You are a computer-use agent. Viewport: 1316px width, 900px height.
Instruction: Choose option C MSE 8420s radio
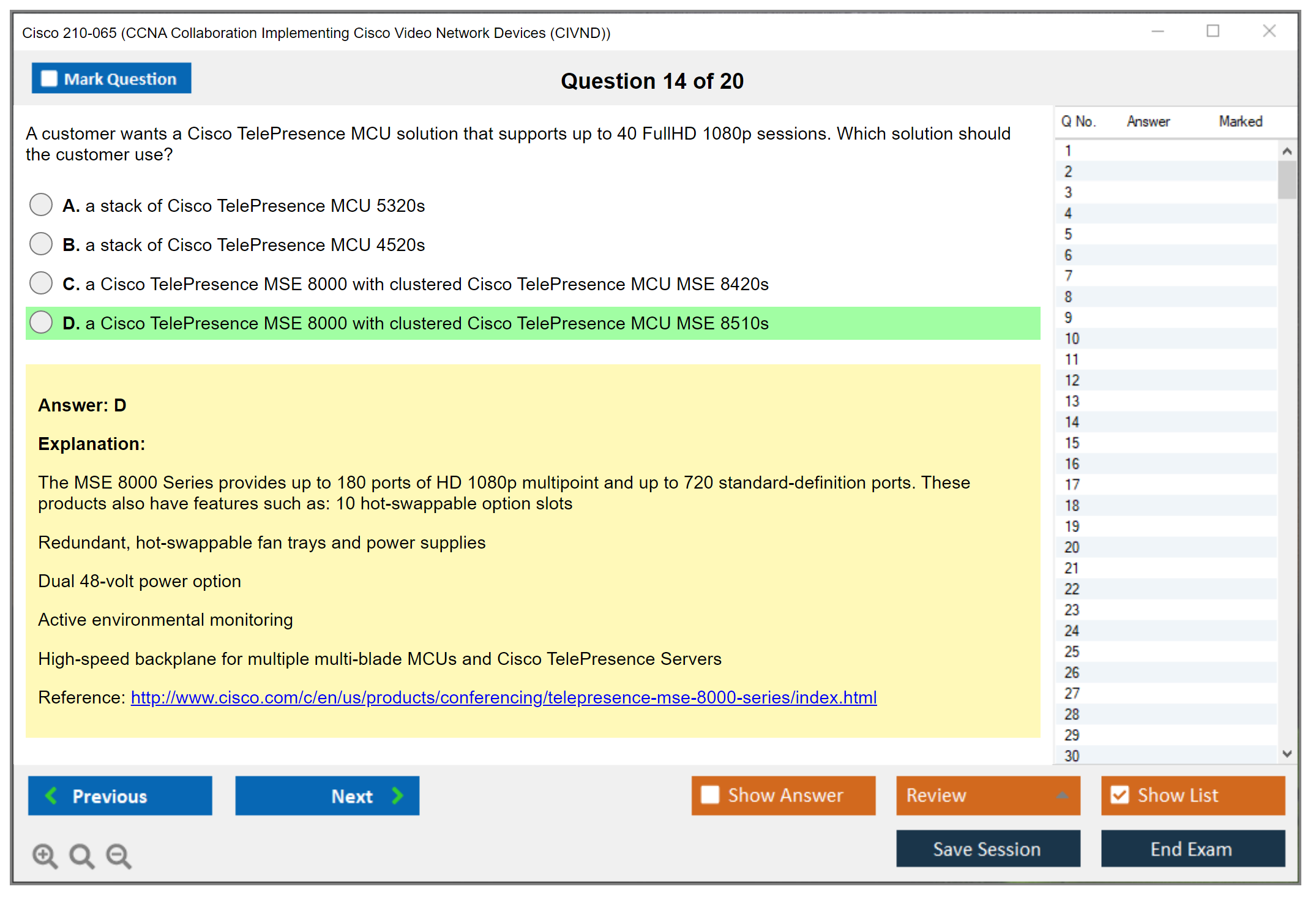[41, 283]
